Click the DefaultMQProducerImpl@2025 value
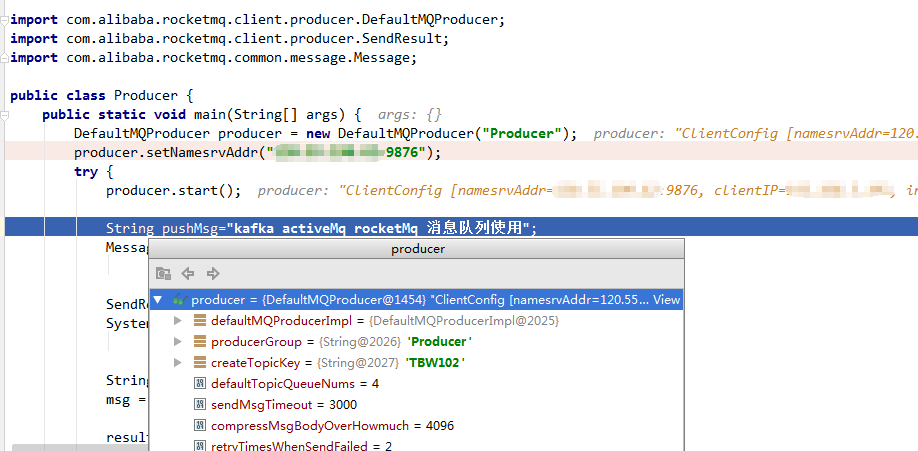Image resolution: width=918 pixels, height=451 pixels. pos(464,321)
